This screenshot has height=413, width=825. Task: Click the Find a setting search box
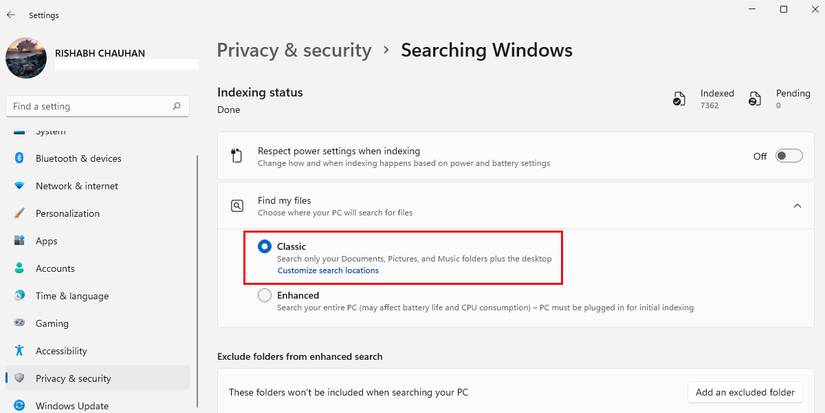click(90, 106)
